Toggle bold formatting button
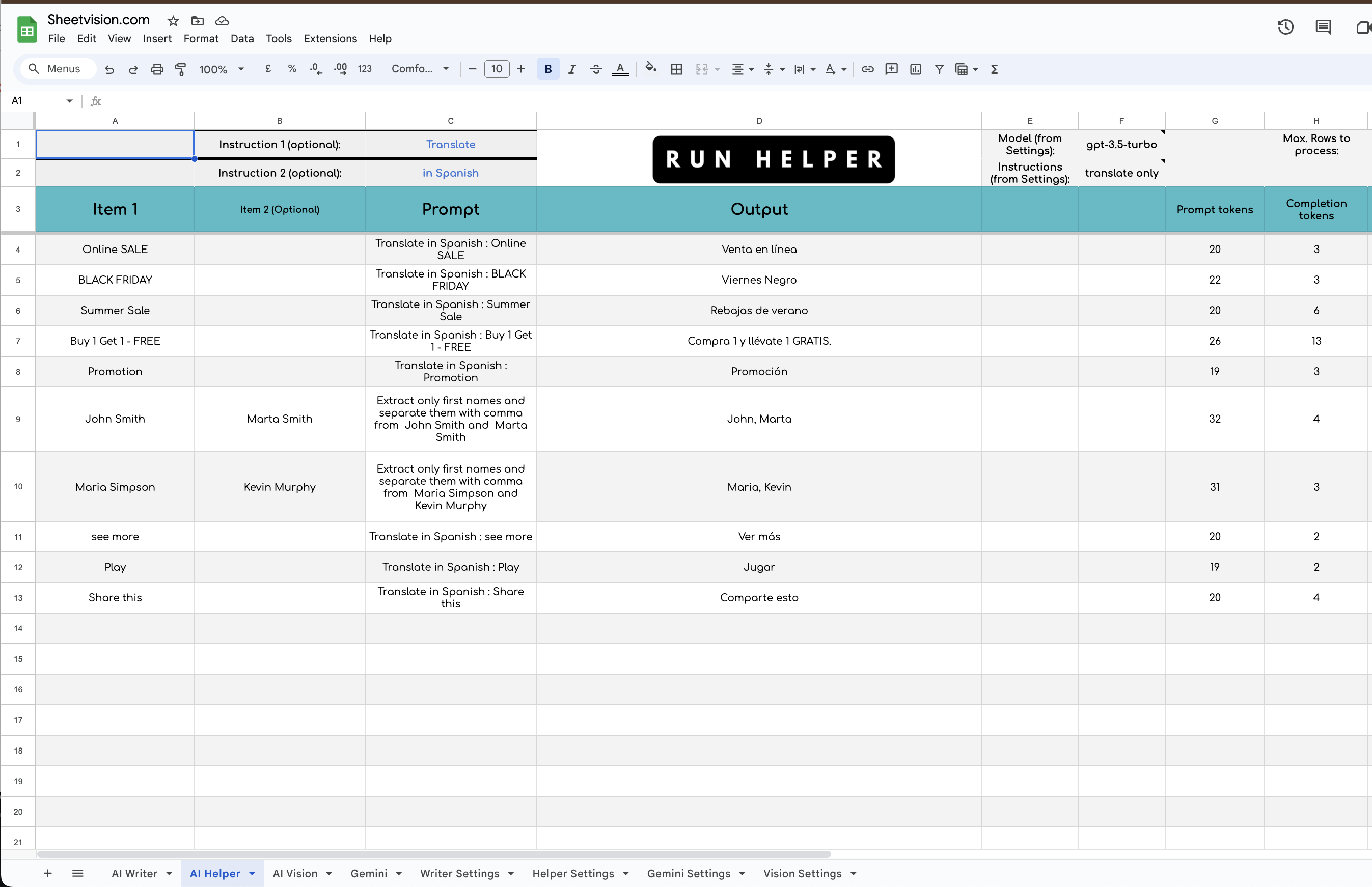This screenshot has width=1372, height=887. (x=548, y=69)
